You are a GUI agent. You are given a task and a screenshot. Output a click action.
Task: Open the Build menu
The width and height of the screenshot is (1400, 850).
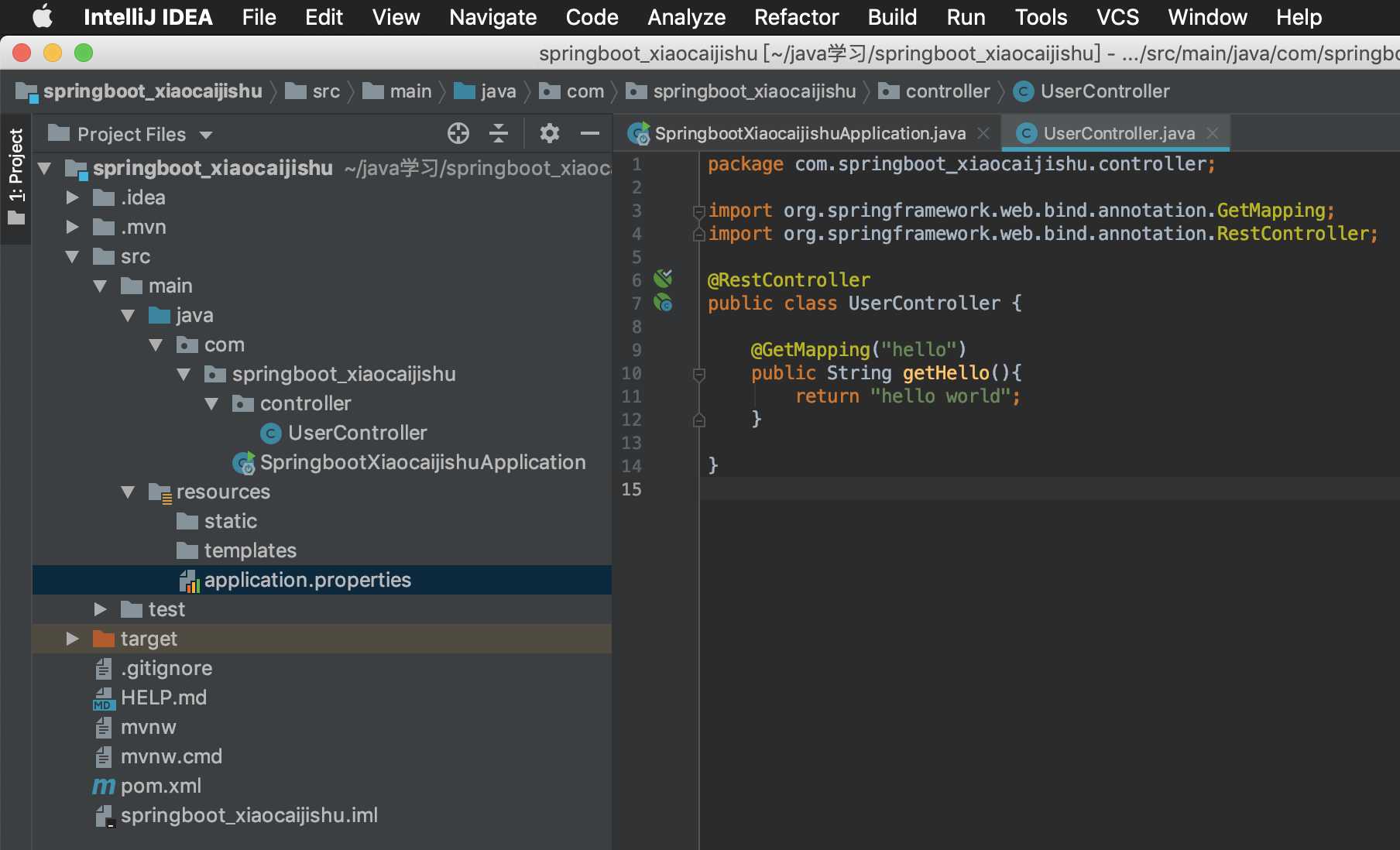click(x=892, y=17)
